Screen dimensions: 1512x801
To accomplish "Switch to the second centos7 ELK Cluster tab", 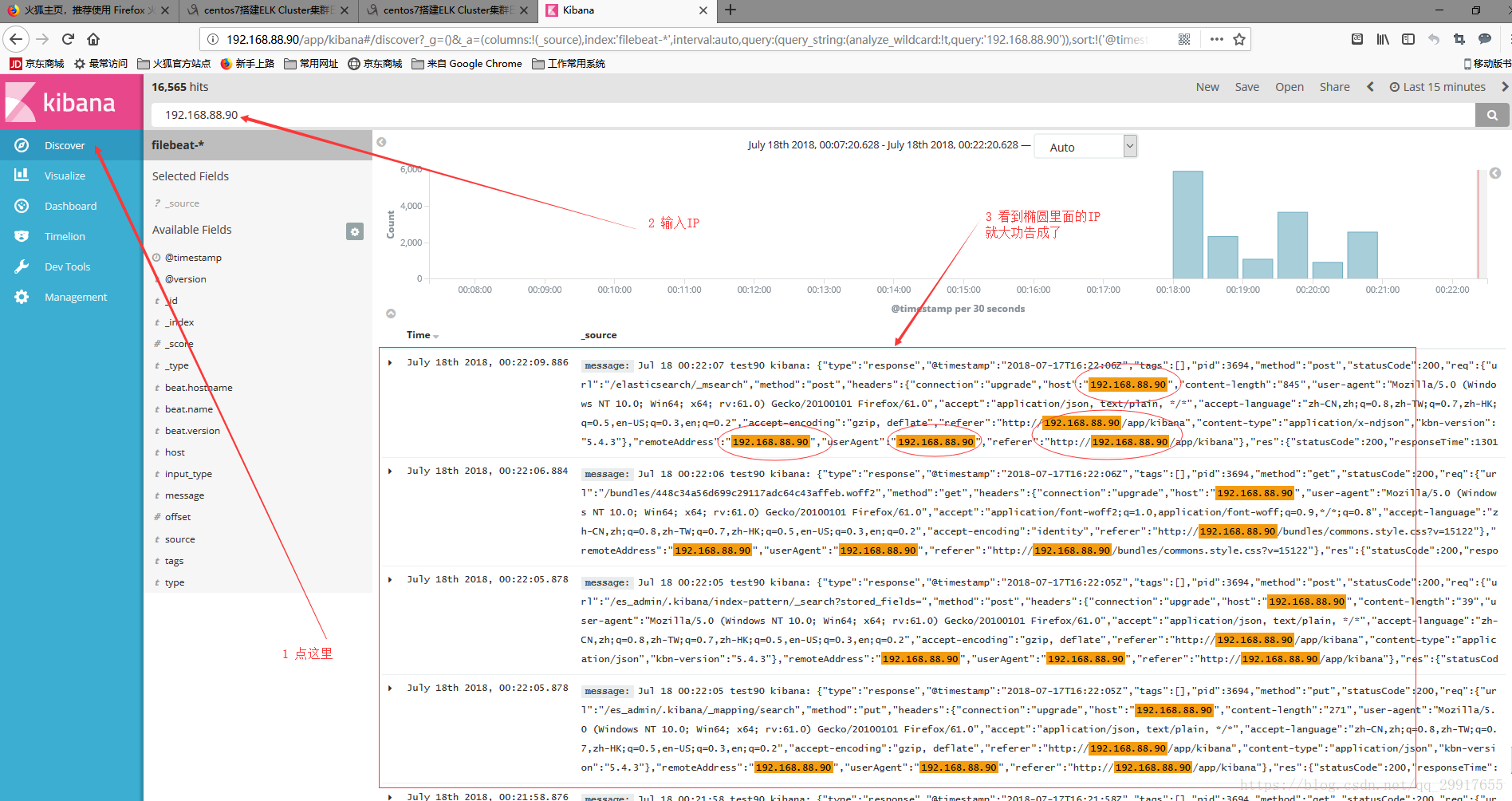I will (x=447, y=10).
